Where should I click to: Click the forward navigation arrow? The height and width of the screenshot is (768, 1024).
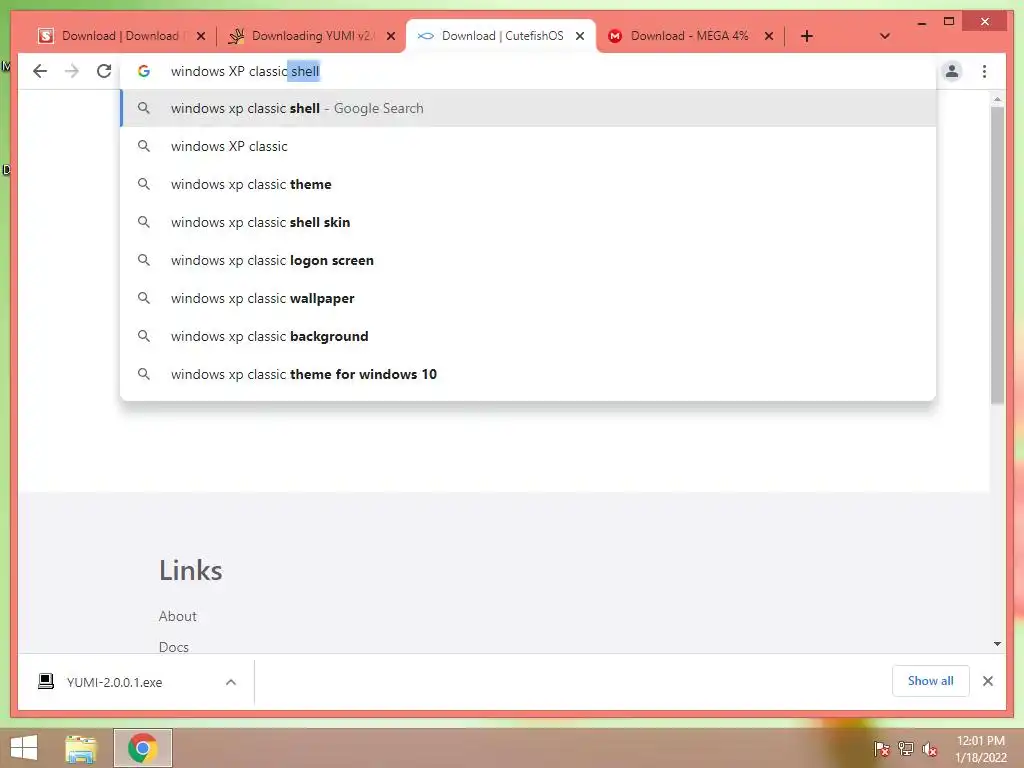[x=72, y=71]
